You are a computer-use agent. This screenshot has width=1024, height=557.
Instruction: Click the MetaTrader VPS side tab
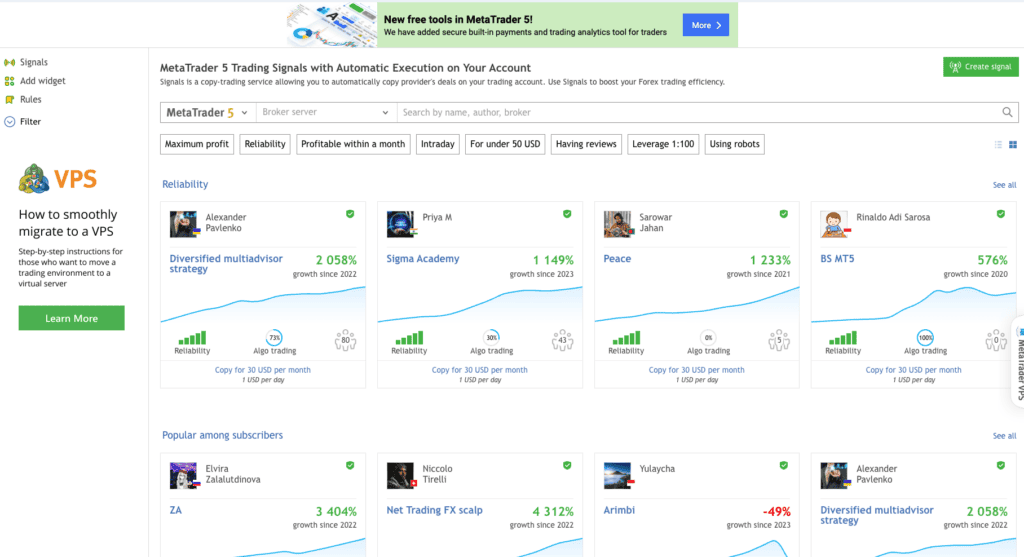(1018, 362)
